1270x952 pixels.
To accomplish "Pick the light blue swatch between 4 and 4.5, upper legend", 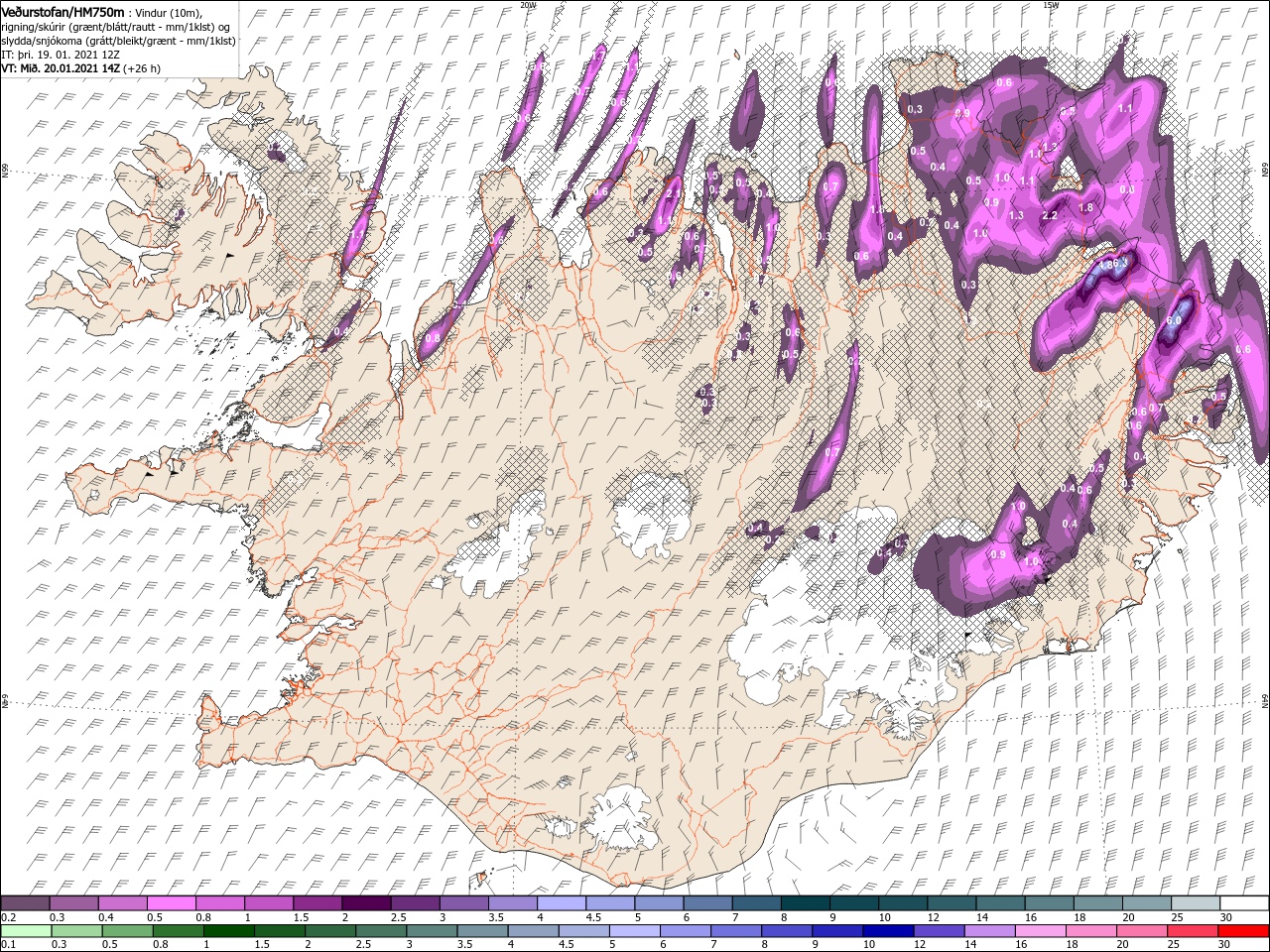I will click(x=561, y=903).
